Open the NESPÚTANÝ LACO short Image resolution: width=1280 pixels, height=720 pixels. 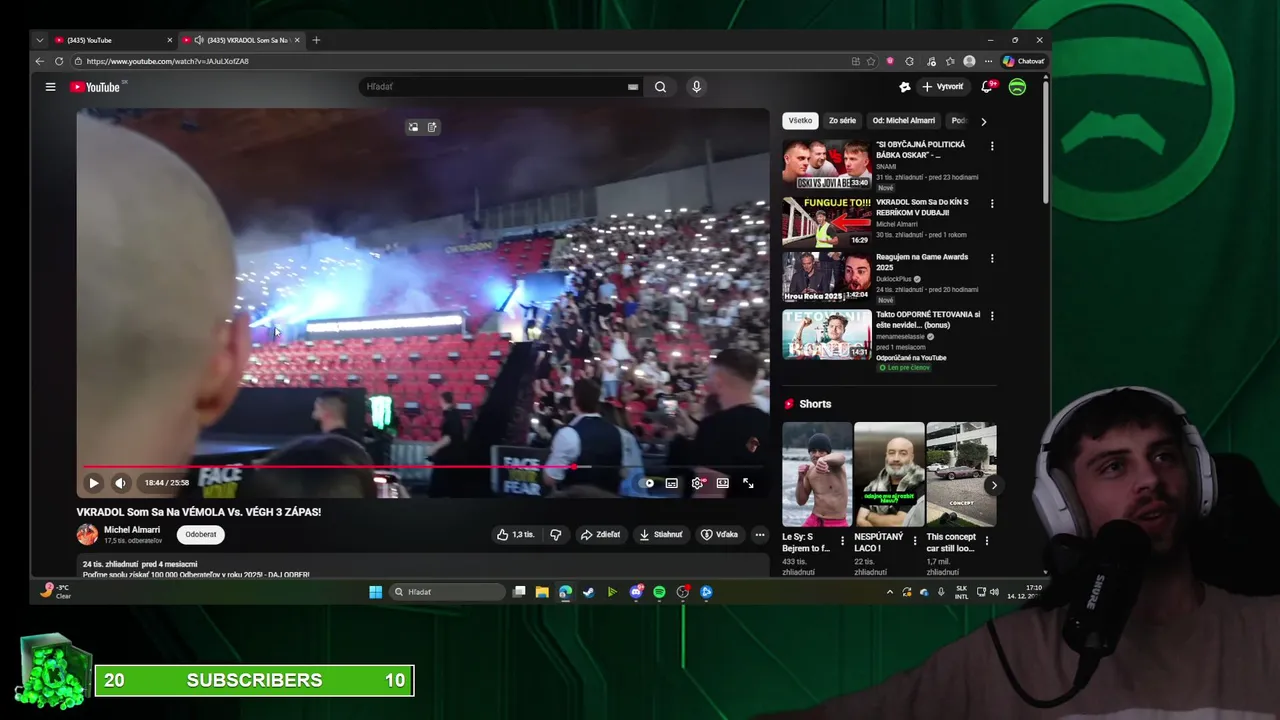click(x=889, y=475)
